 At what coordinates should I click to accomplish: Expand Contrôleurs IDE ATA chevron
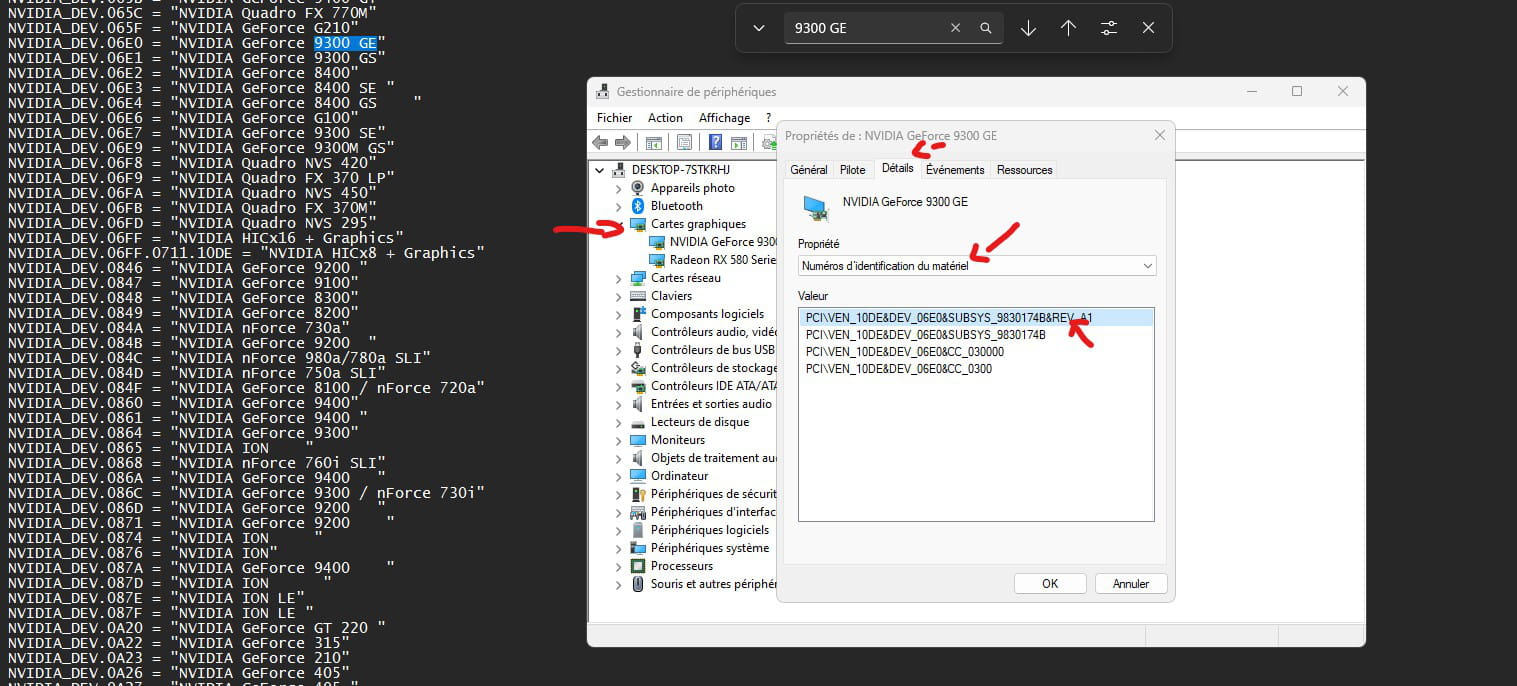pos(619,386)
